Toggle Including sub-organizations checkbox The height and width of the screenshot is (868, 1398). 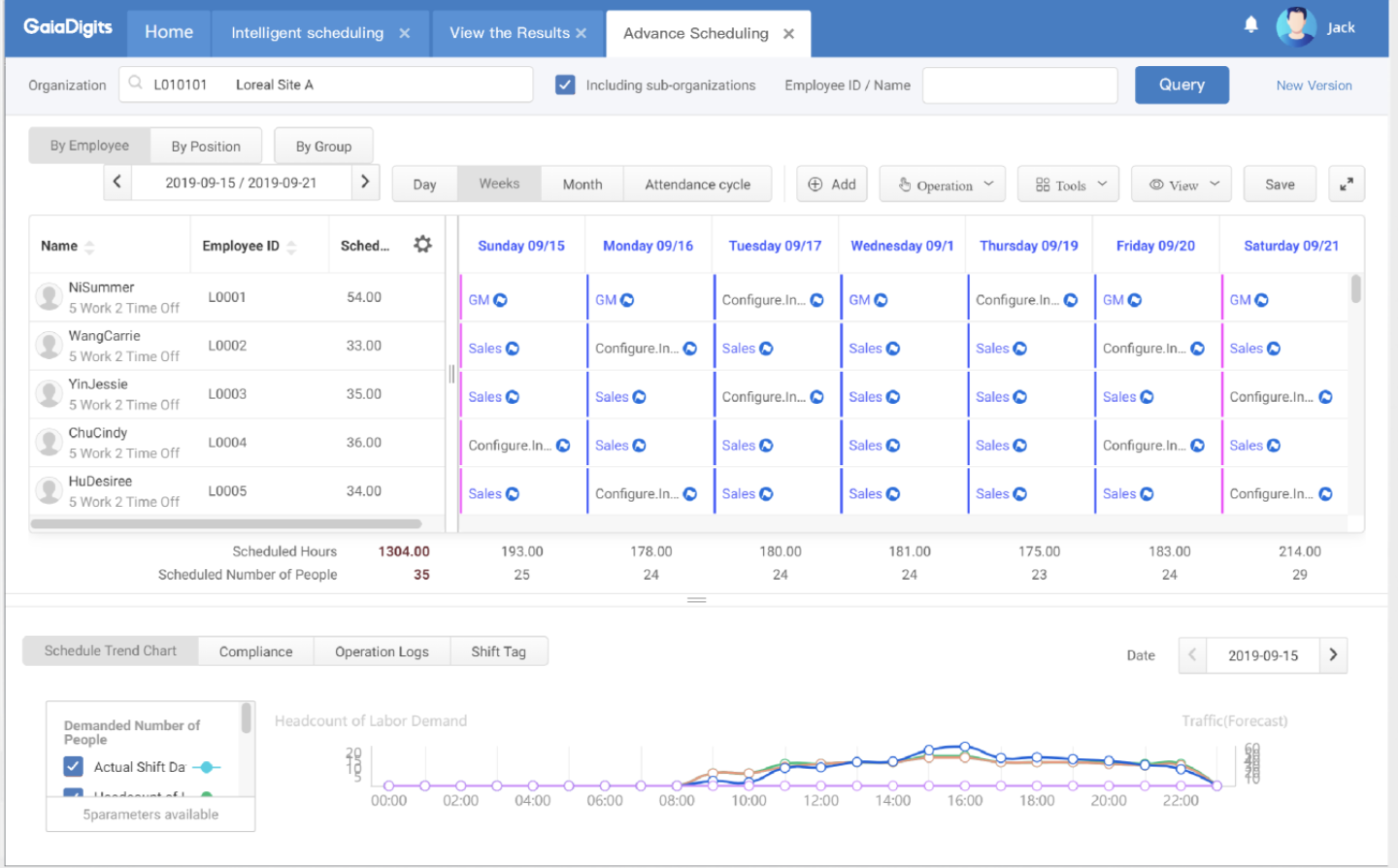pyautogui.click(x=565, y=85)
